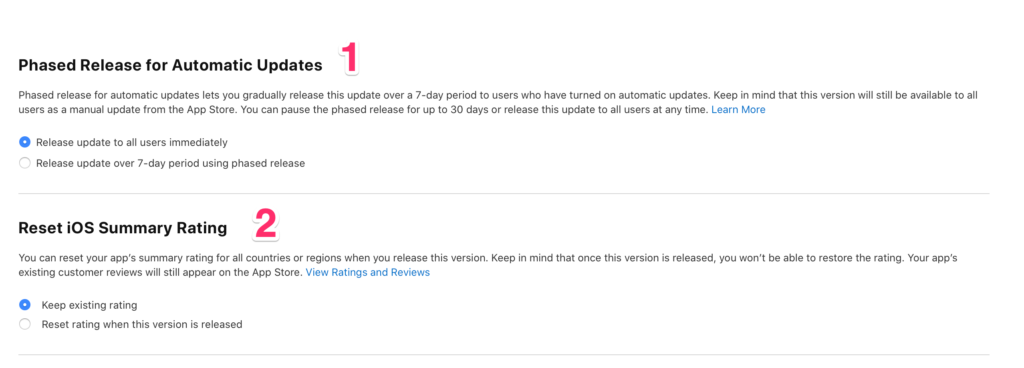The height and width of the screenshot is (368, 1024).
Task: Click the 'Release update to all users immediately' label text
Action: tap(132, 142)
